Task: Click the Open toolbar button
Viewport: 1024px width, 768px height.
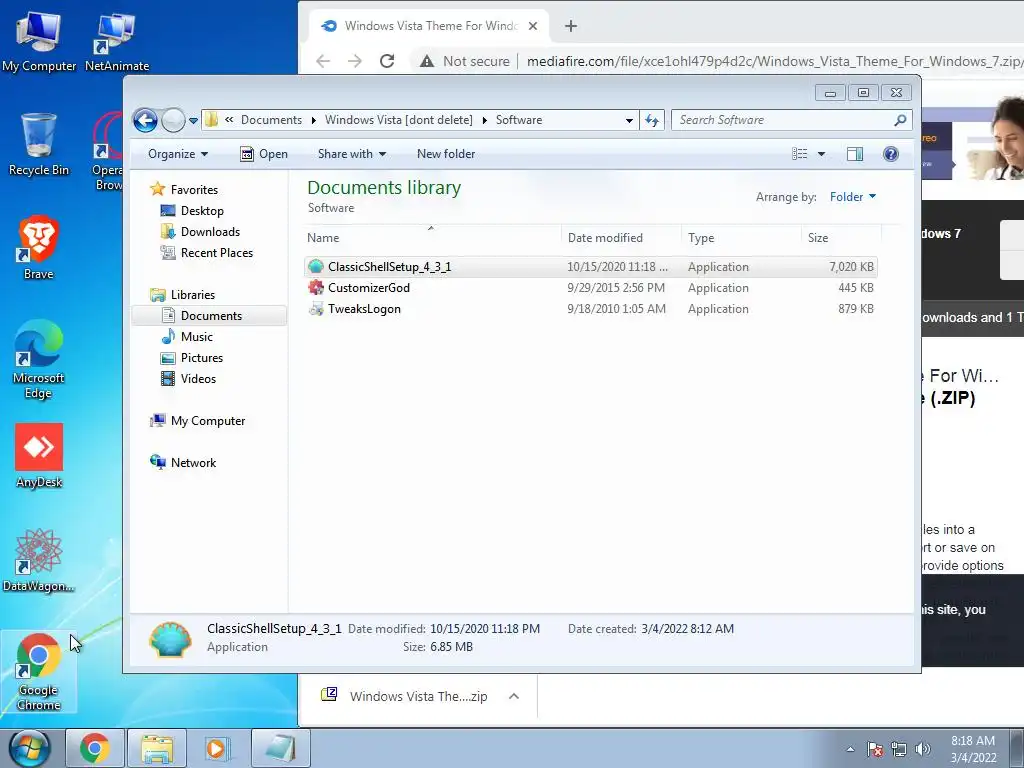Action: coord(264,154)
